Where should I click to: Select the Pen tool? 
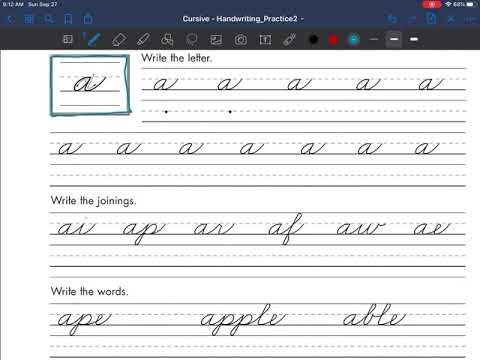(93, 39)
